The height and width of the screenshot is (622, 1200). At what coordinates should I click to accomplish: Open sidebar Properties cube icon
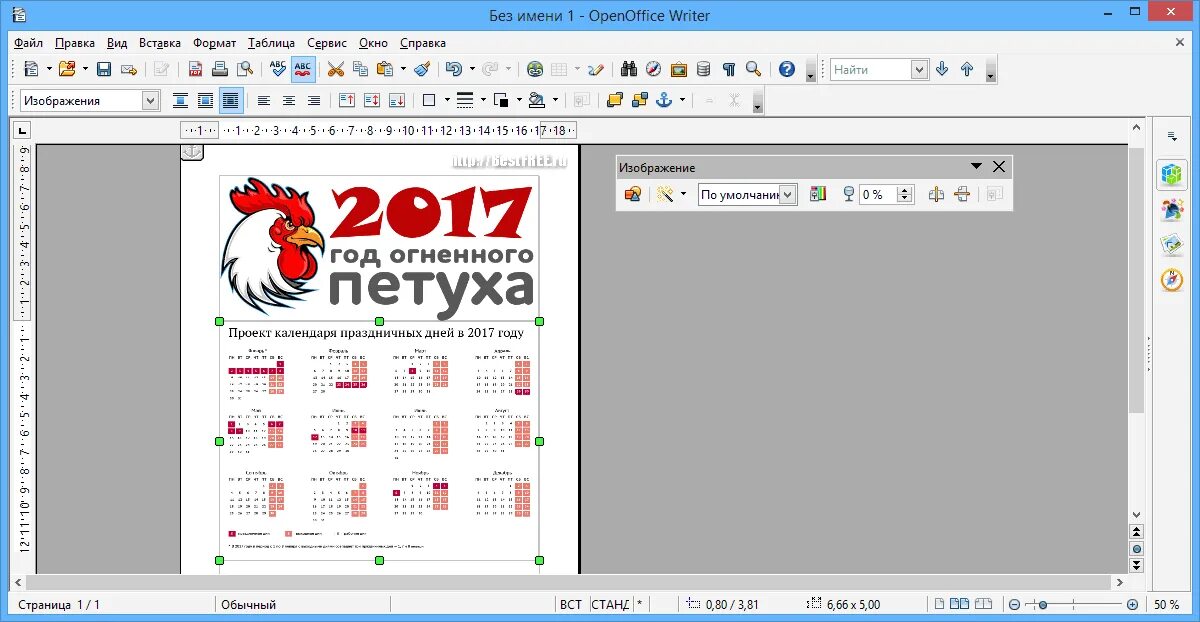1171,175
